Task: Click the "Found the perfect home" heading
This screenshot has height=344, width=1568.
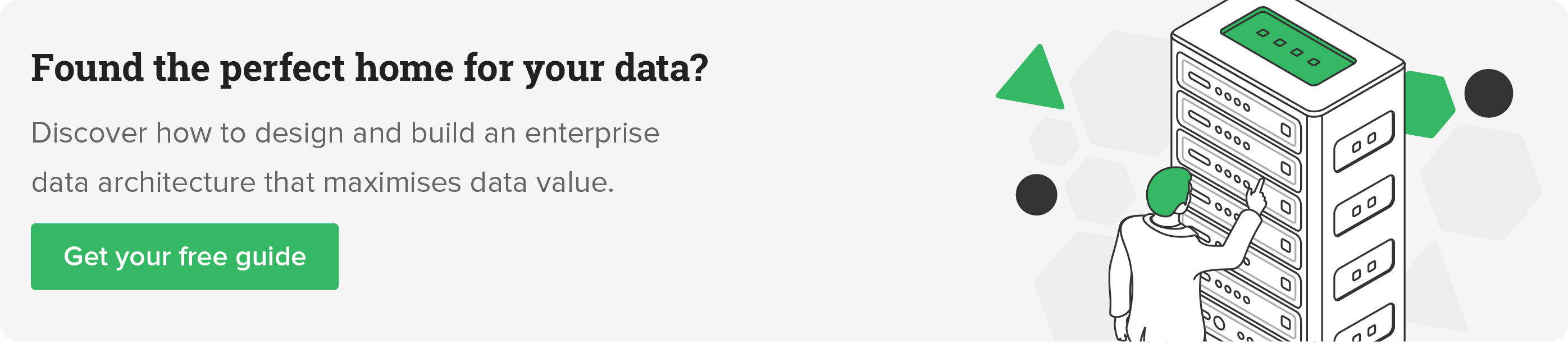Action: coord(369,68)
